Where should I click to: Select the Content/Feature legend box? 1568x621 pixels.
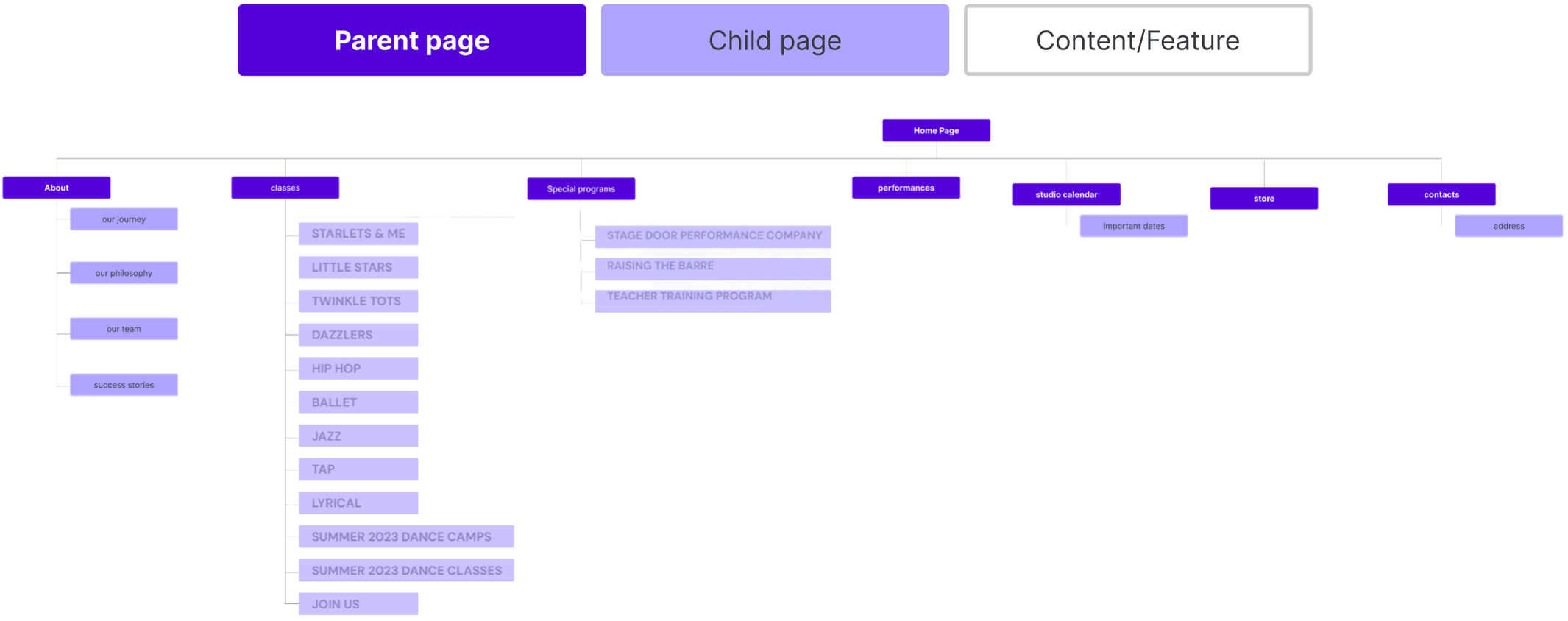(1137, 40)
